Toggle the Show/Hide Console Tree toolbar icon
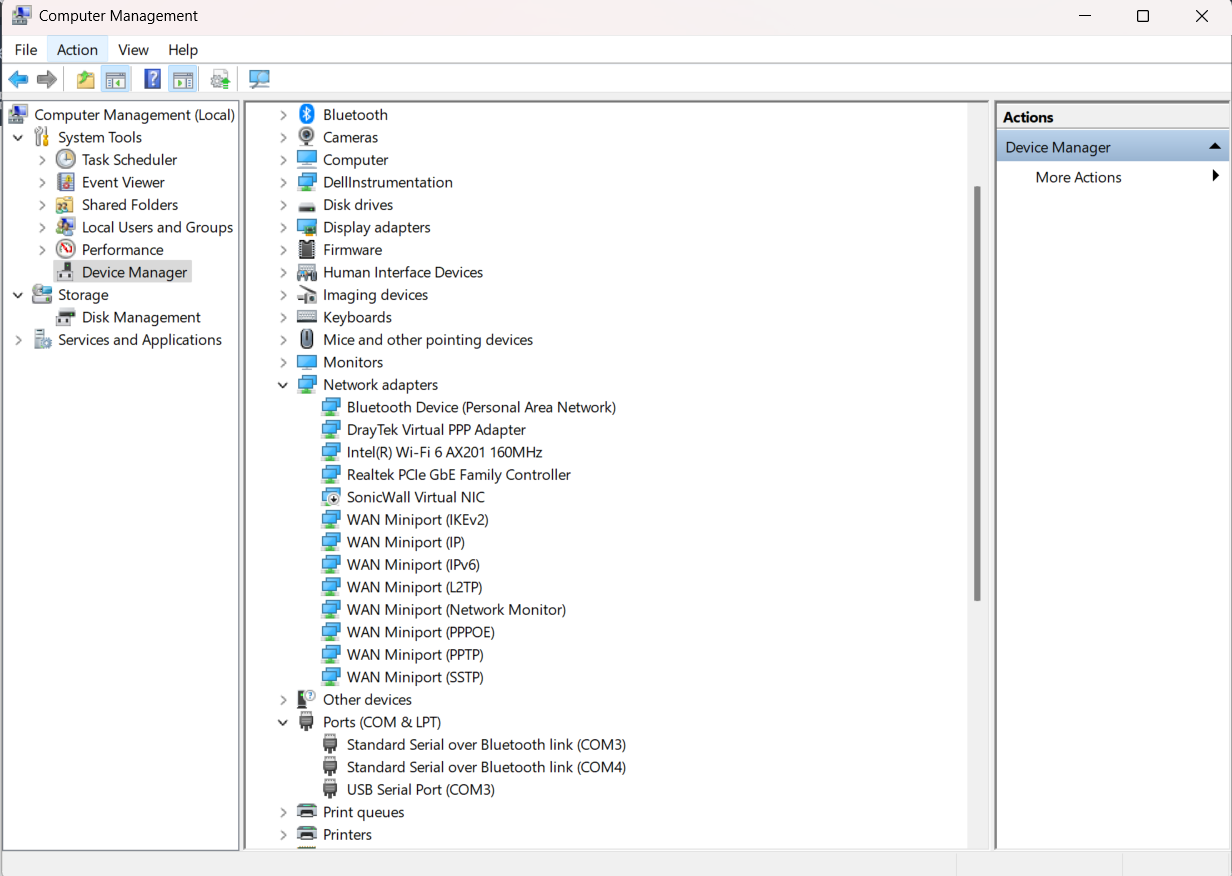Screen dimensions: 1232x876 pyautogui.click(x=116, y=79)
